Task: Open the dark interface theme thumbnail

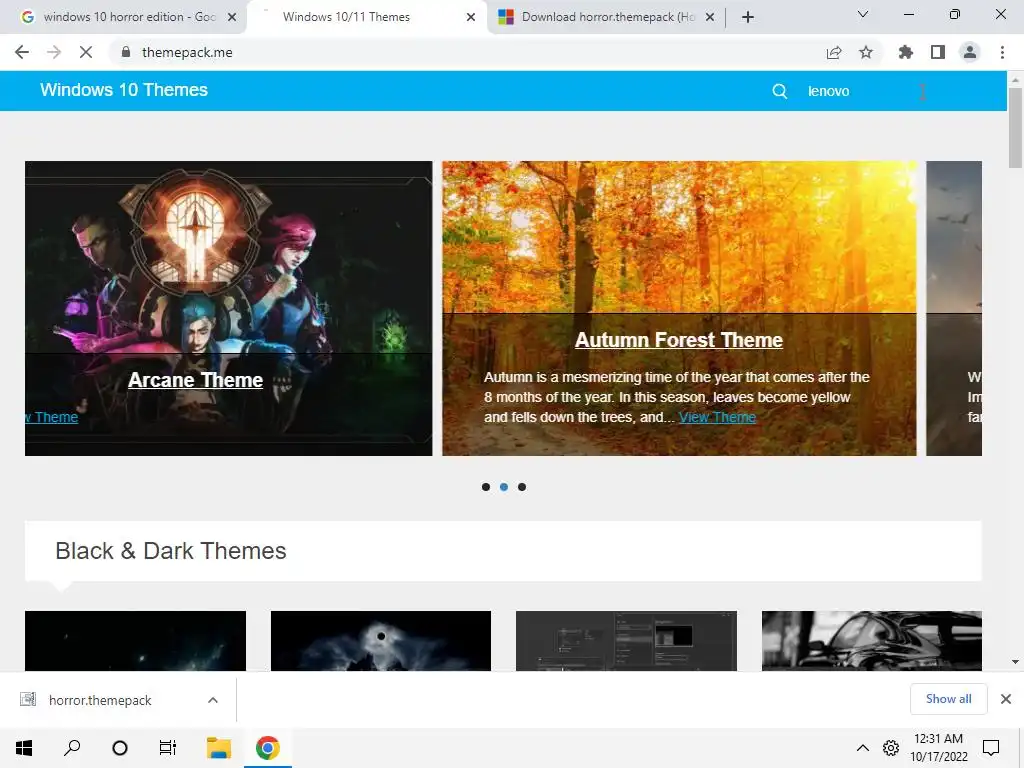Action: (x=626, y=641)
